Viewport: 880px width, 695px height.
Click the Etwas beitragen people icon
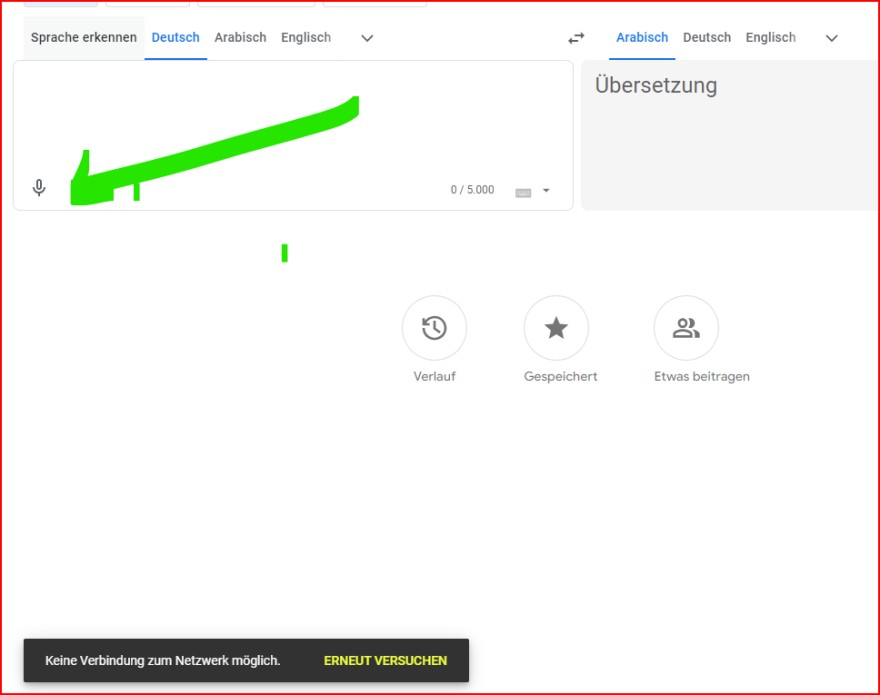point(686,328)
